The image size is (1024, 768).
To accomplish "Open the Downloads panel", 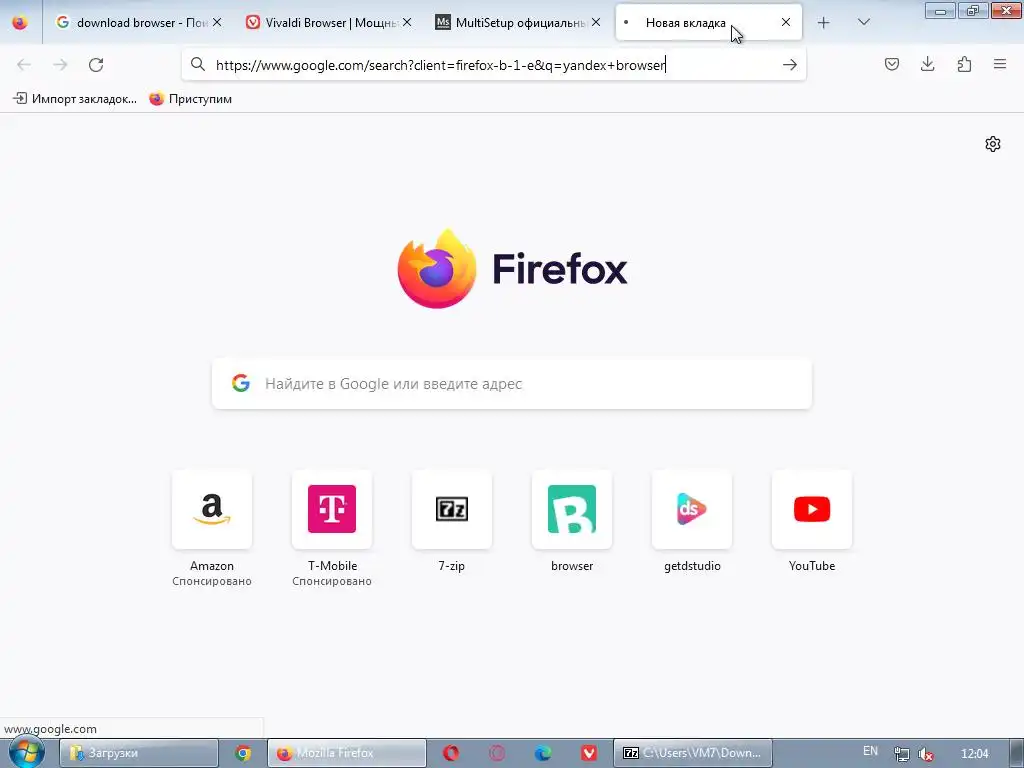I will [927, 64].
